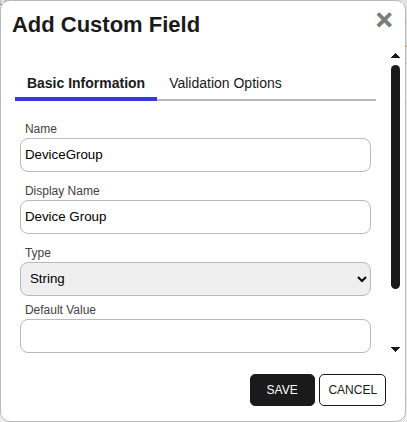Click the Default Value label
407x422 pixels.
pyautogui.click(x=60, y=310)
